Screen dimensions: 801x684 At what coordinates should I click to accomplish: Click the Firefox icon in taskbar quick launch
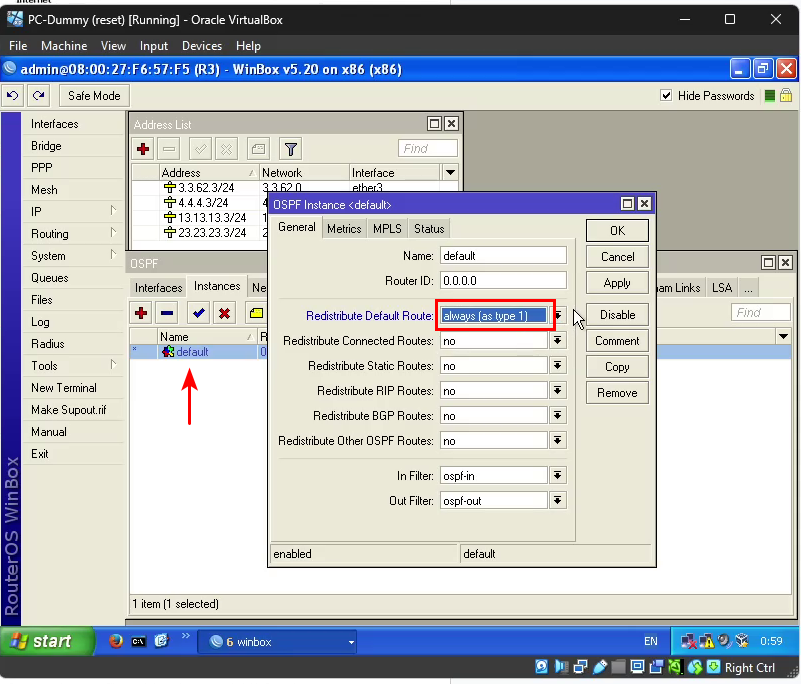click(x=116, y=641)
